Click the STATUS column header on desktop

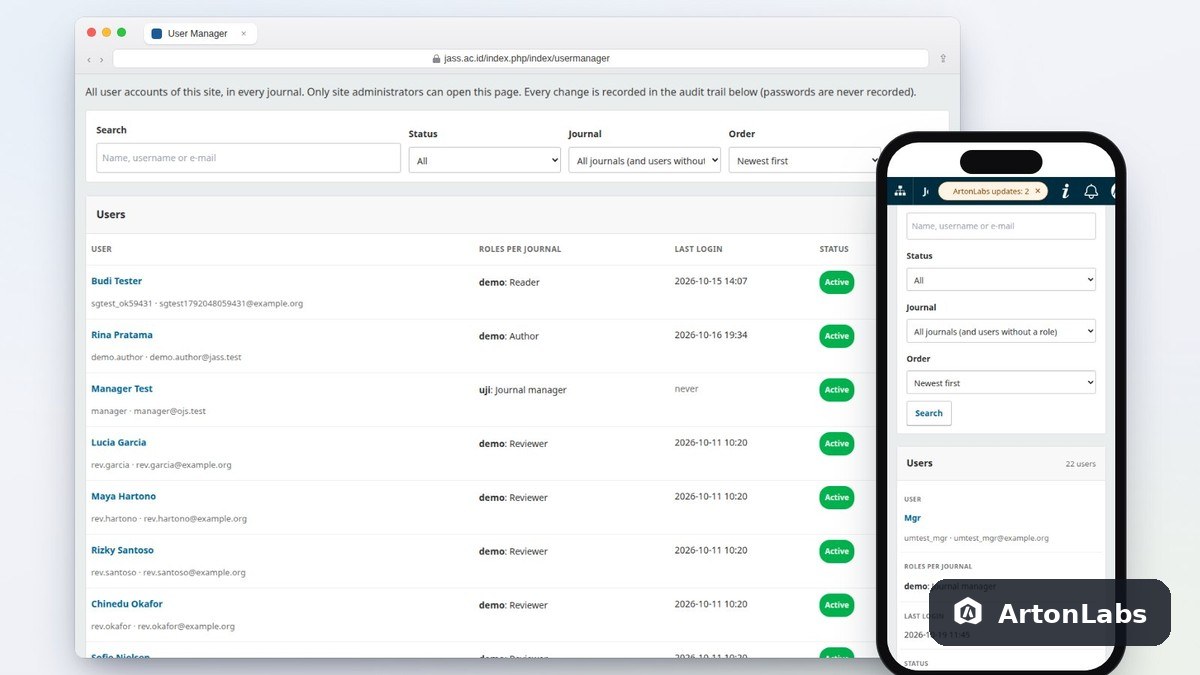coord(834,249)
